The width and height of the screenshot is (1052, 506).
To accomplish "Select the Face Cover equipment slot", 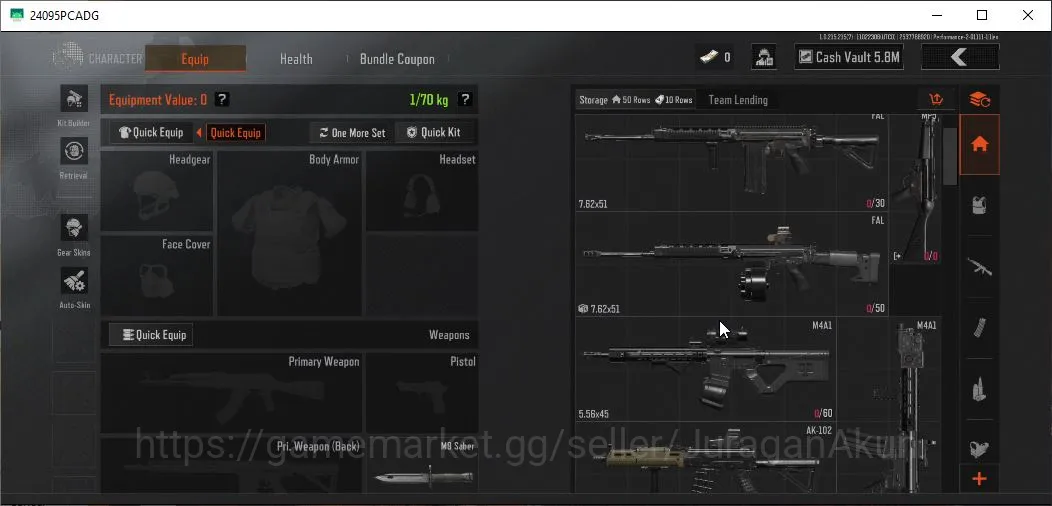I will point(157,276).
